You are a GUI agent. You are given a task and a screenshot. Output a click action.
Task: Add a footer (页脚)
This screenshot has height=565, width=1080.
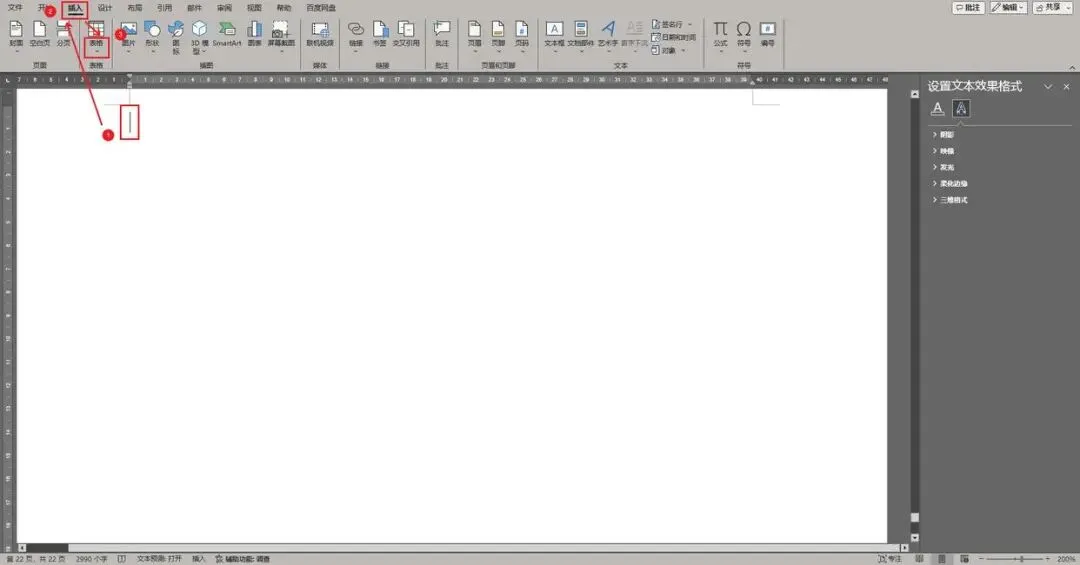click(498, 36)
